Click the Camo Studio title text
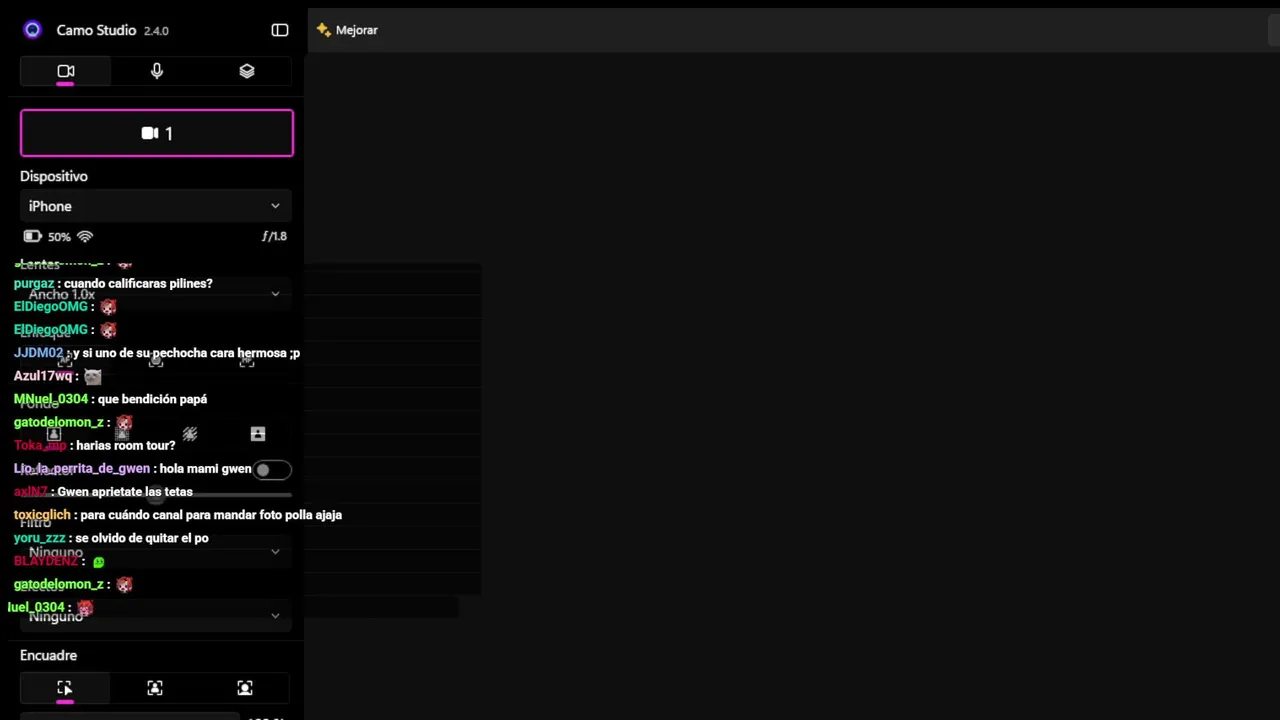The height and width of the screenshot is (720, 1280). point(96,30)
